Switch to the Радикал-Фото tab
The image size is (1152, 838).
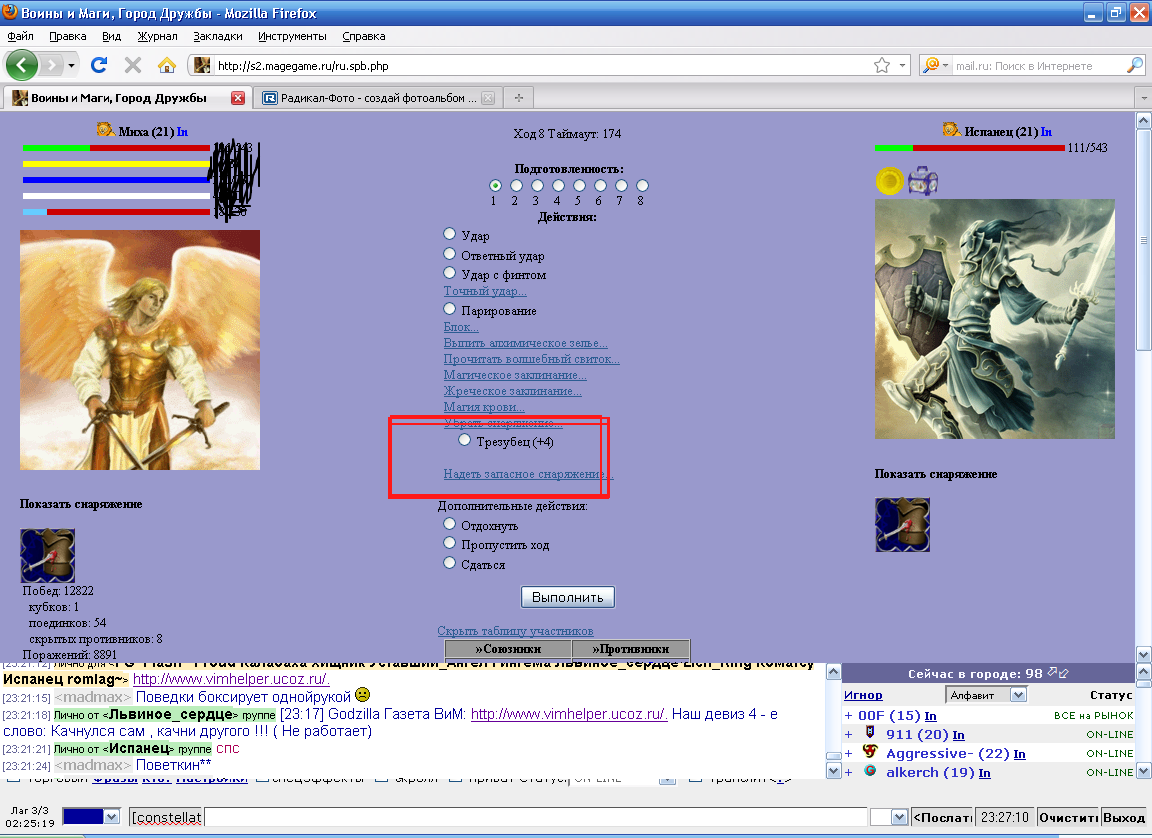tap(378, 98)
